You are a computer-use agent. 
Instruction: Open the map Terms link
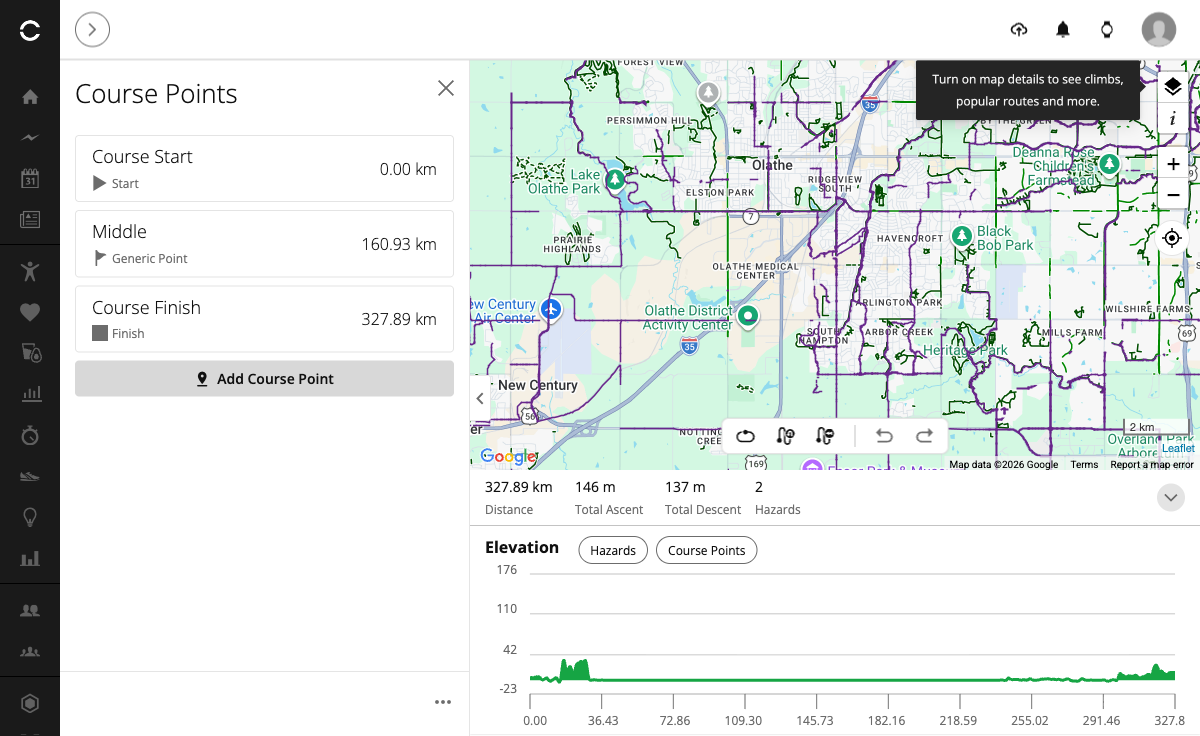1084,464
